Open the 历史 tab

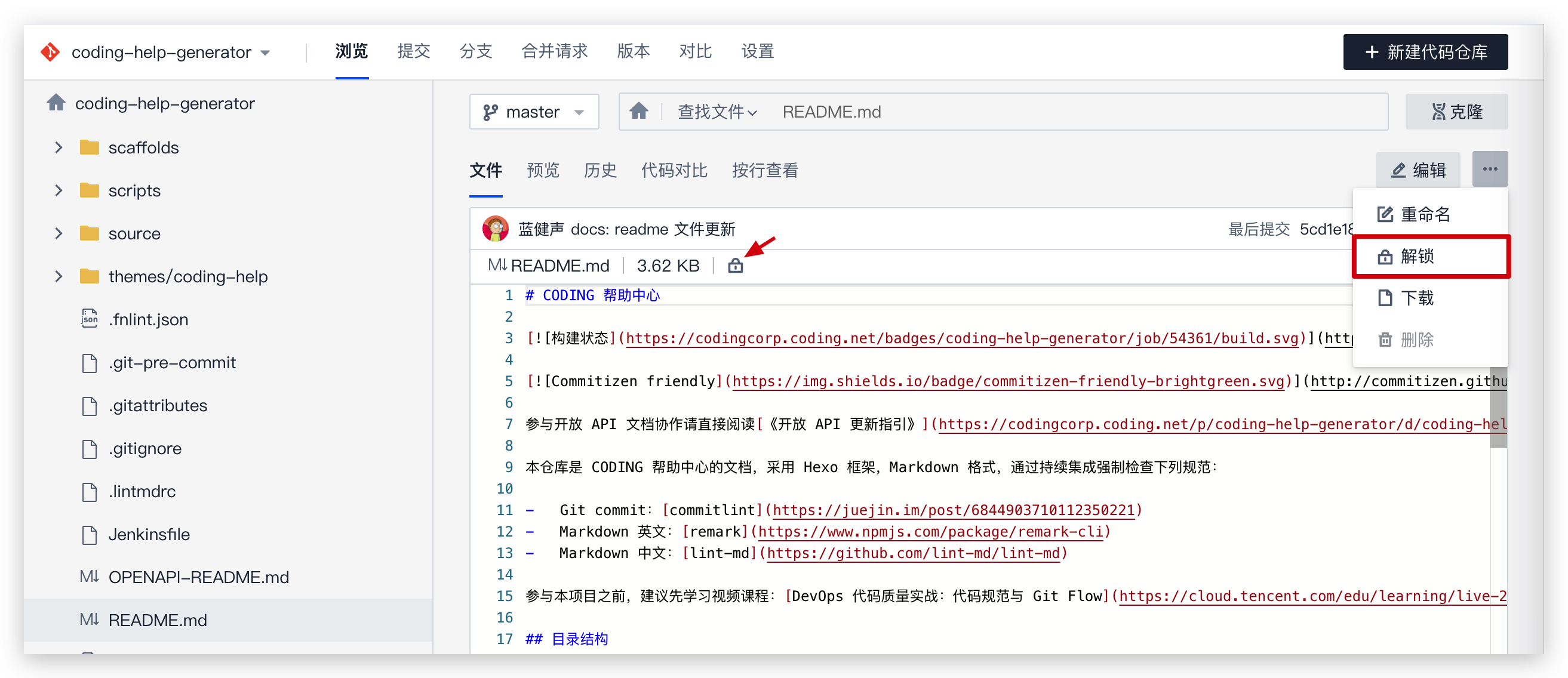point(600,171)
